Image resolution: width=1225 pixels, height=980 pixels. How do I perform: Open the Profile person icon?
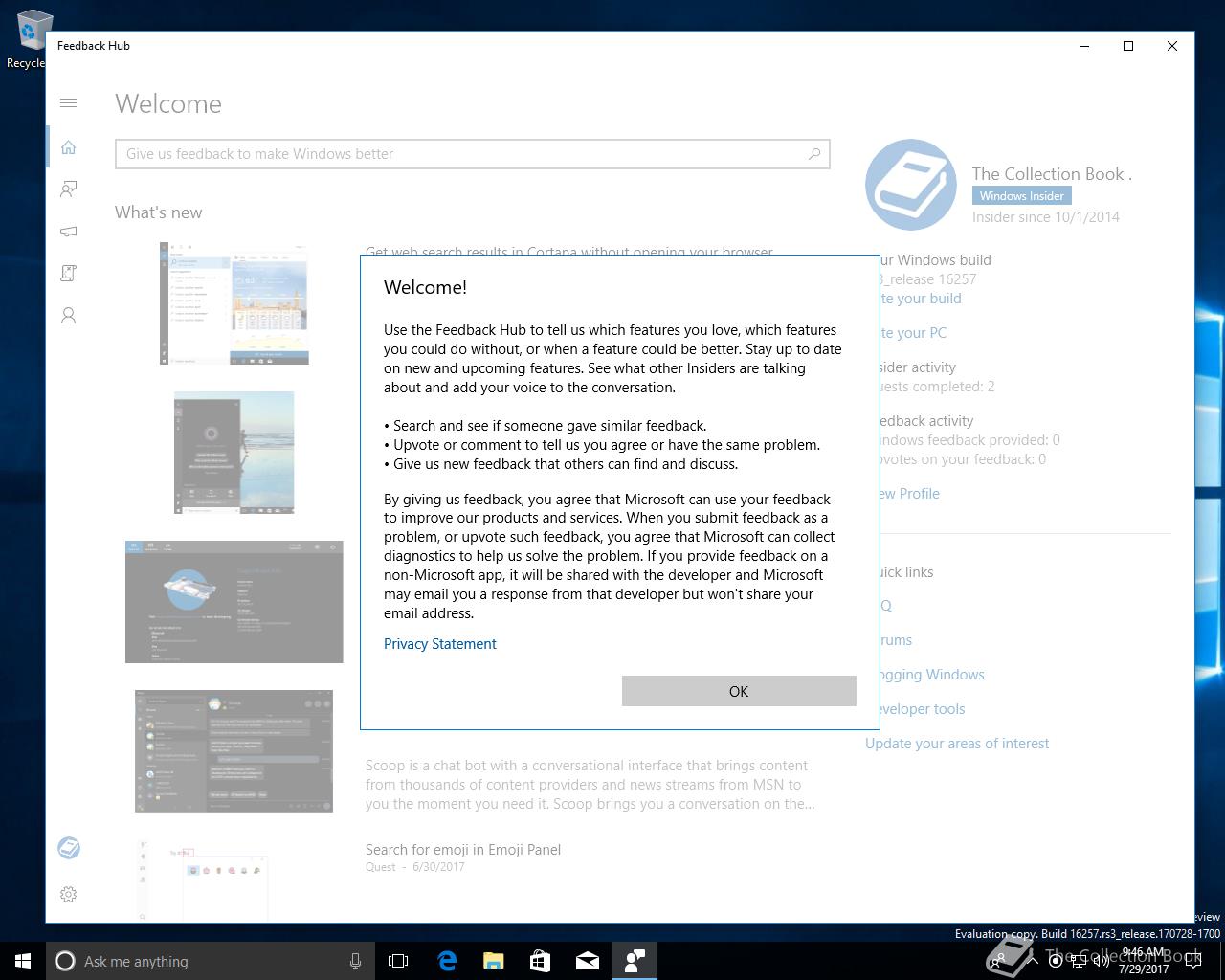click(68, 316)
